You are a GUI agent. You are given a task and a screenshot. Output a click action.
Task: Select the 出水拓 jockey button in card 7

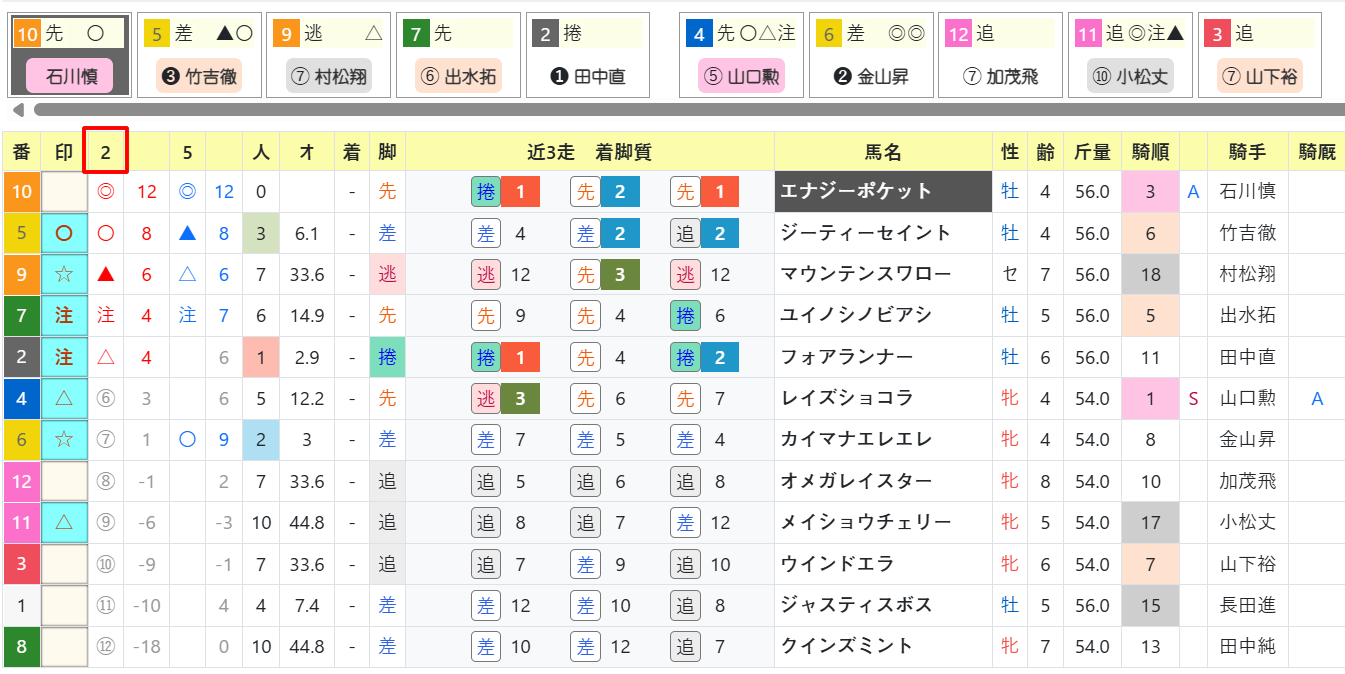[x=458, y=76]
